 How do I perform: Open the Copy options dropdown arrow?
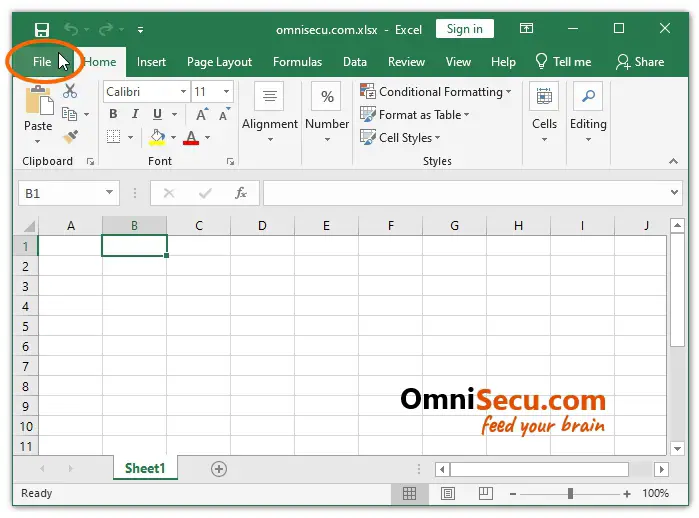[x=86, y=115]
